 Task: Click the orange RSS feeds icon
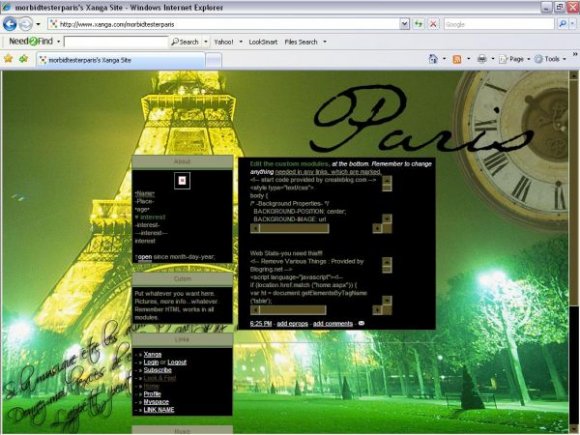[x=457, y=59]
